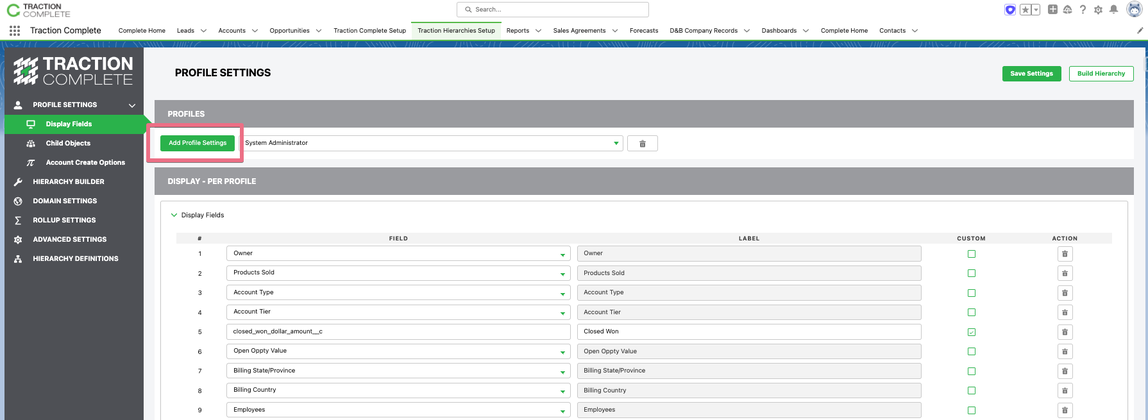This screenshot has width=1148, height=420.
Task: Delete the Account Tier field row
Action: [1065, 312]
